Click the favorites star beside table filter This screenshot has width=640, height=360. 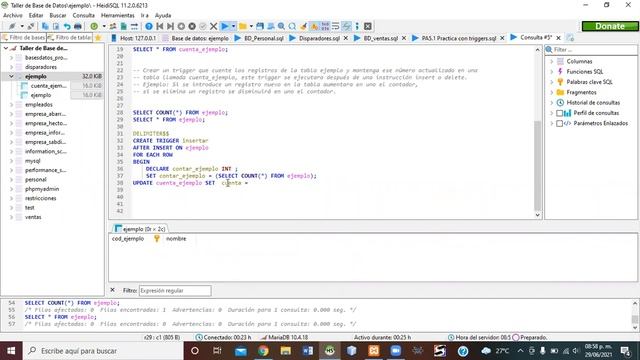pyautogui.click(x=98, y=38)
